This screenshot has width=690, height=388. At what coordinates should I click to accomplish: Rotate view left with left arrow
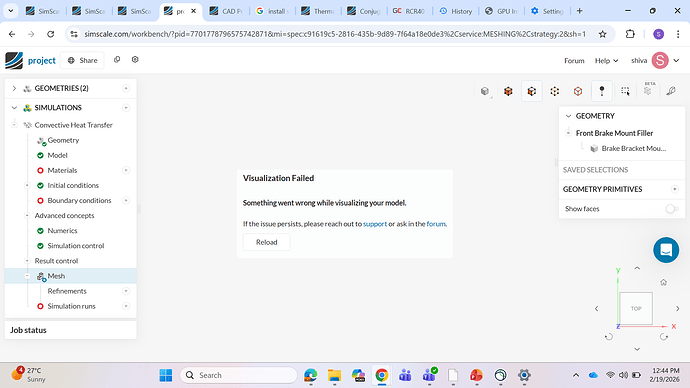coord(597,308)
